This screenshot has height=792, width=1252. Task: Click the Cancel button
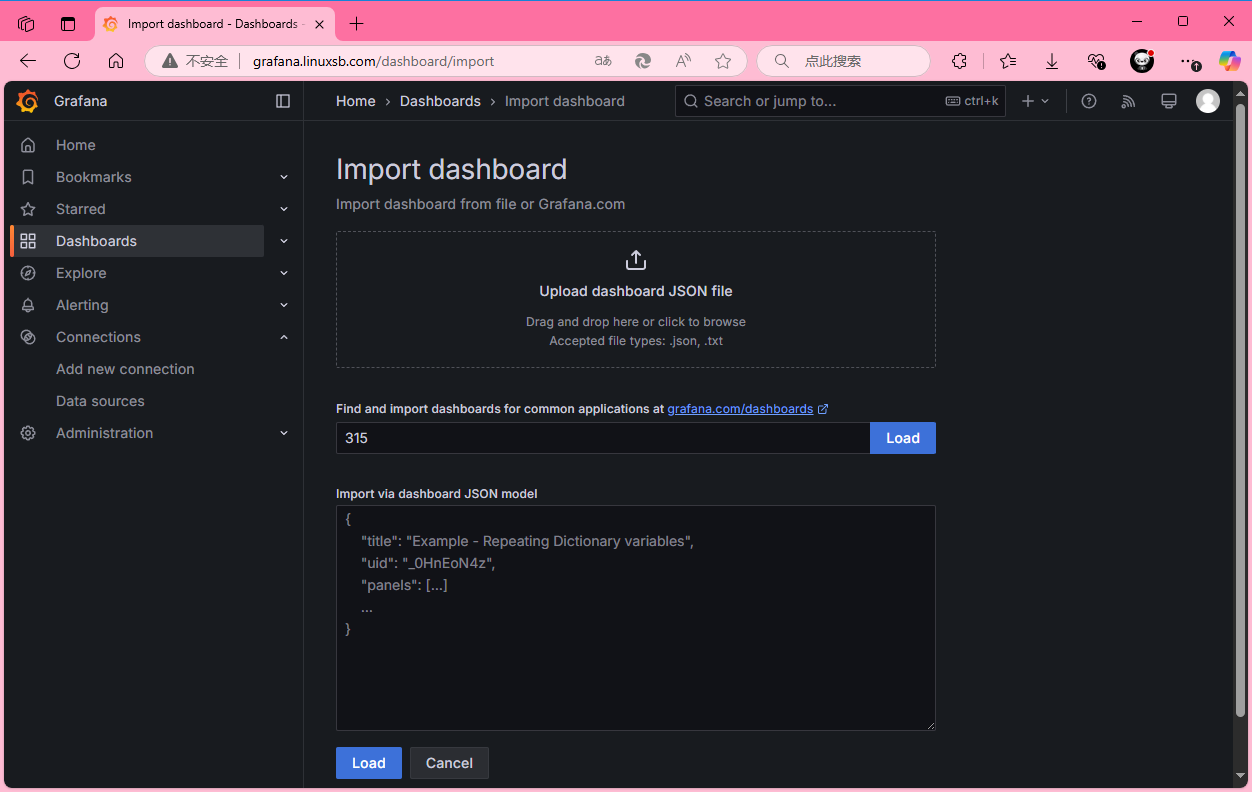449,763
